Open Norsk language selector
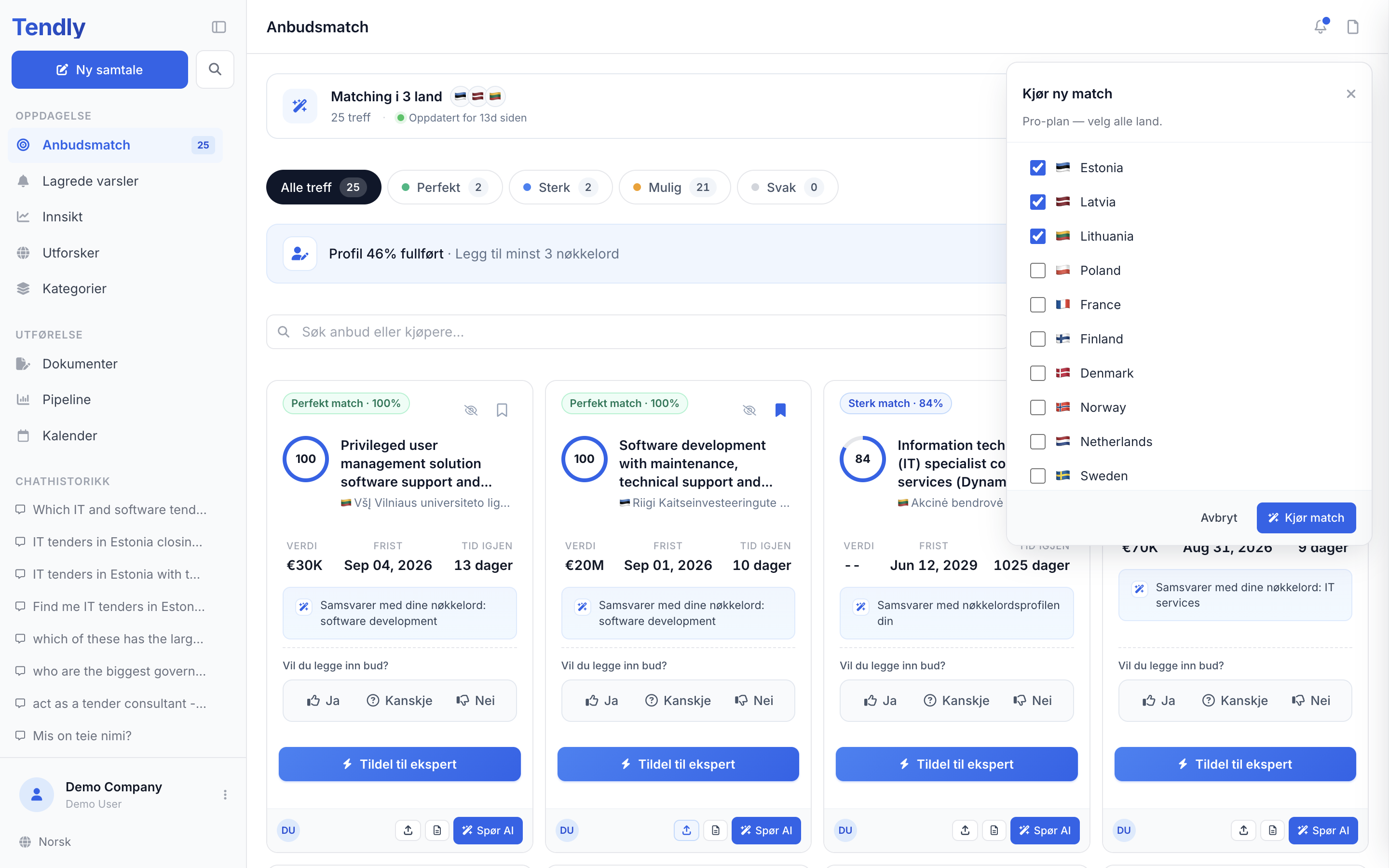Image resolution: width=1389 pixels, height=868 pixels. (45, 841)
